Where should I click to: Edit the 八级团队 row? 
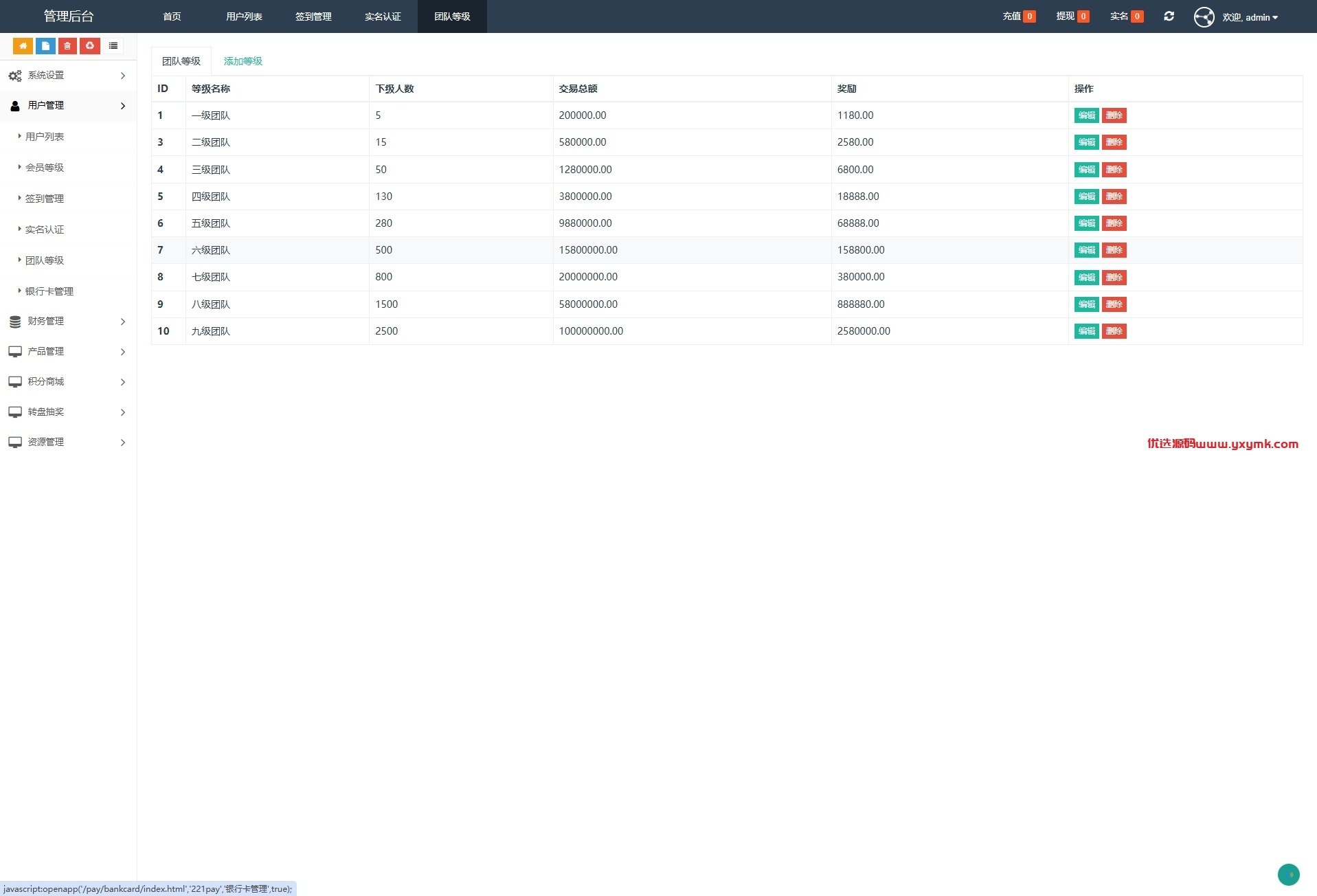click(x=1086, y=304)
